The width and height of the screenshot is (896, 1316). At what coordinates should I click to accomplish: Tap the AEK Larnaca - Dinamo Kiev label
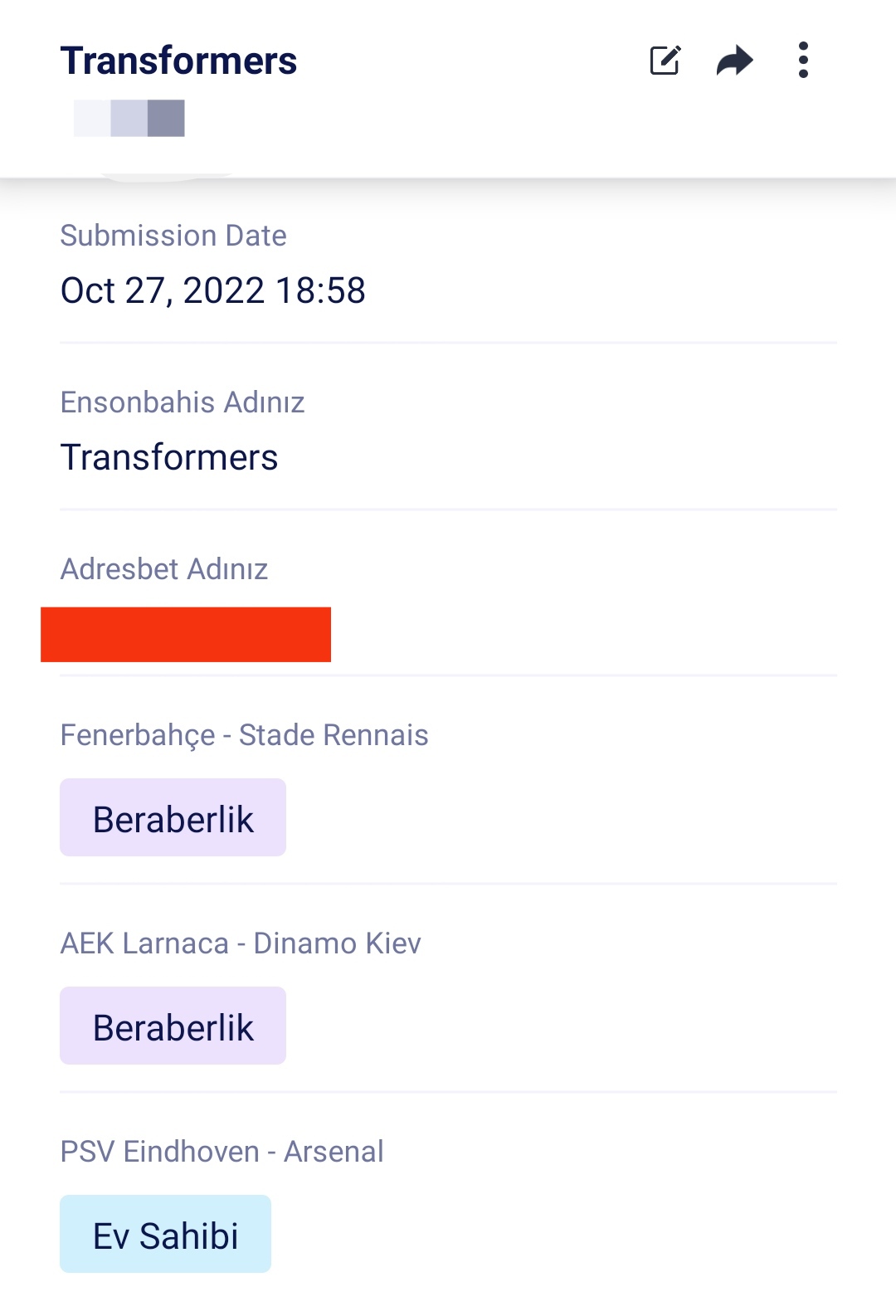tap(241, 943)
